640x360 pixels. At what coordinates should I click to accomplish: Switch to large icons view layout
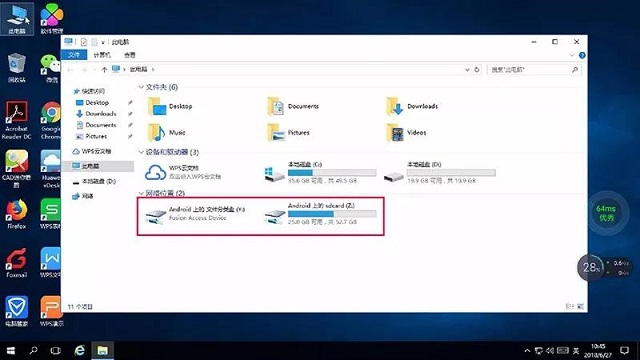[580, 306]
